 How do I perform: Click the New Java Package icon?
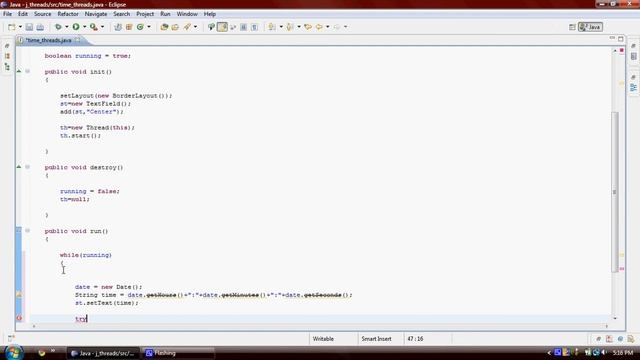129,27
